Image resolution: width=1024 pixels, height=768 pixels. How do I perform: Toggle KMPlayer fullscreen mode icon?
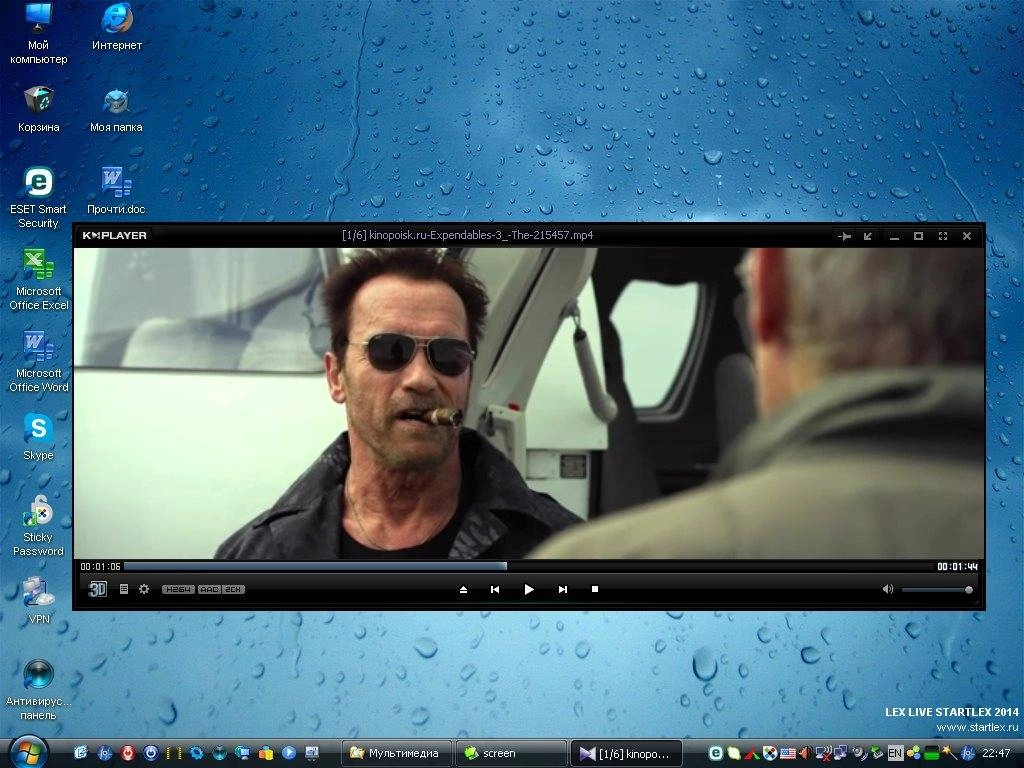point(942,236)
